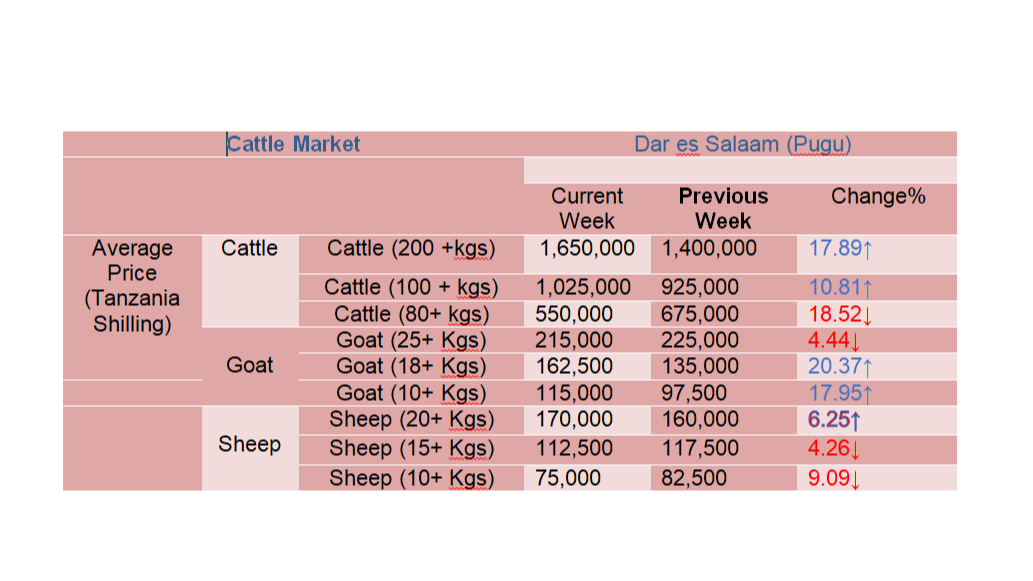Viewport: 1033px width, 581px height.
Task: Select the 97,500 previous week value
Action: [694, 393]
